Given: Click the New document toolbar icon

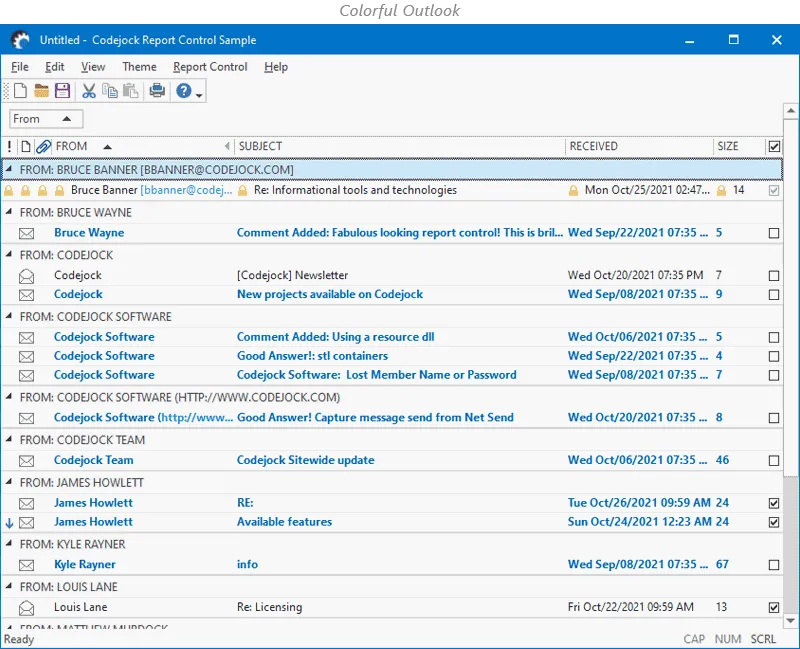Looking at the screenshot, I should tap(20, 91).
